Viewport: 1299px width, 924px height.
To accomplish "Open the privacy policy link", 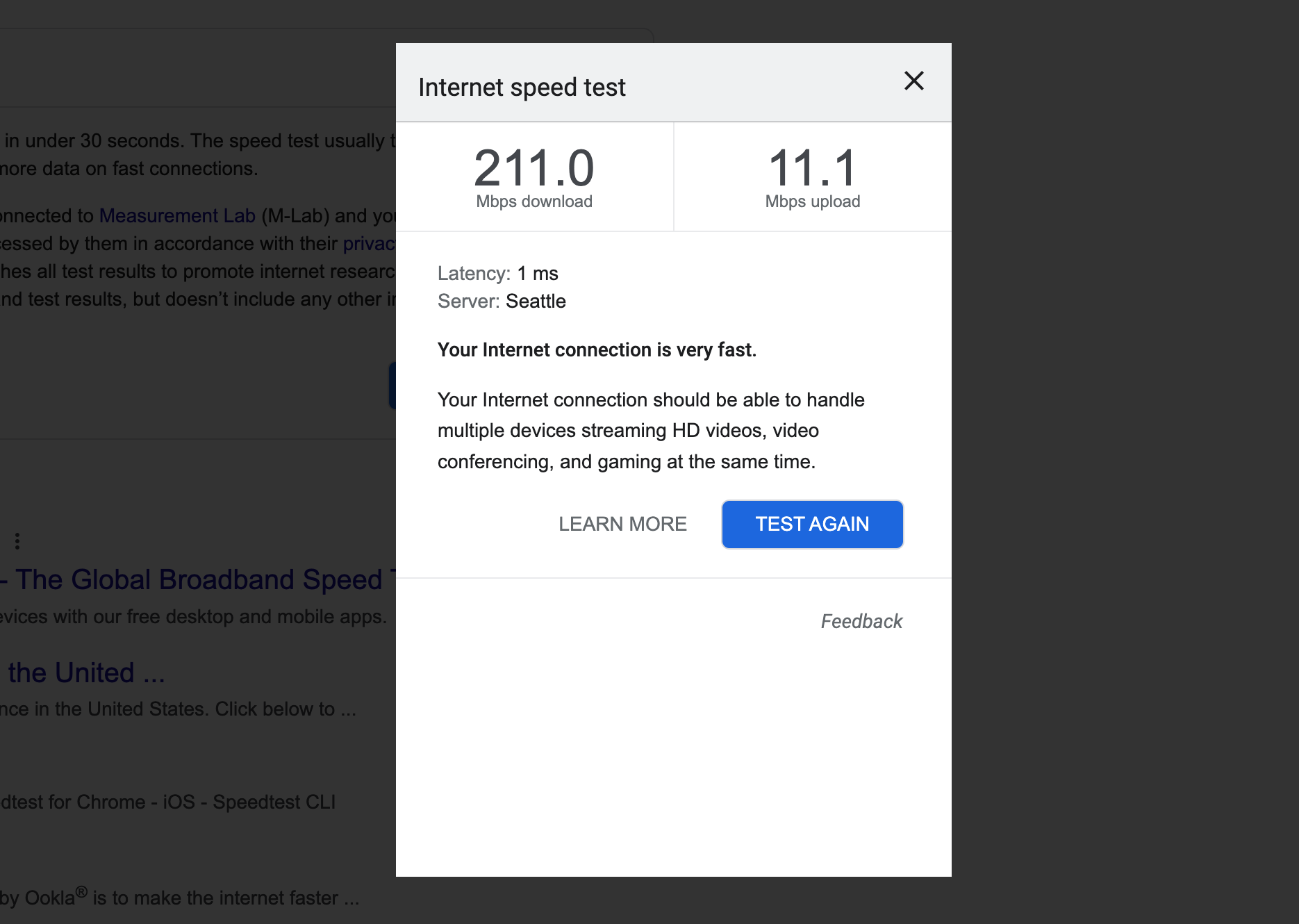I will (x=369, y=243).
